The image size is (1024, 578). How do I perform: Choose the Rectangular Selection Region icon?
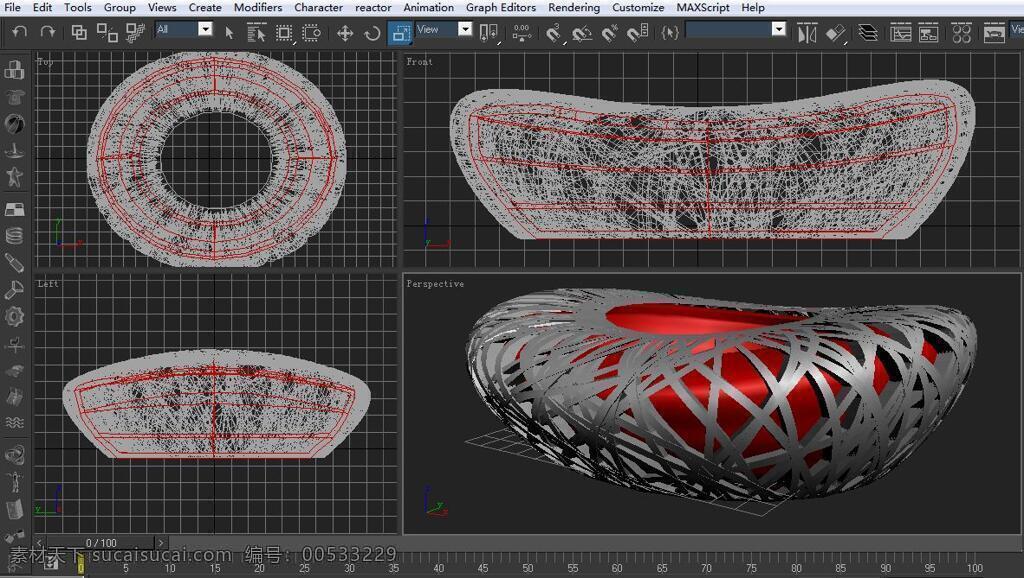tap(284, 33)
